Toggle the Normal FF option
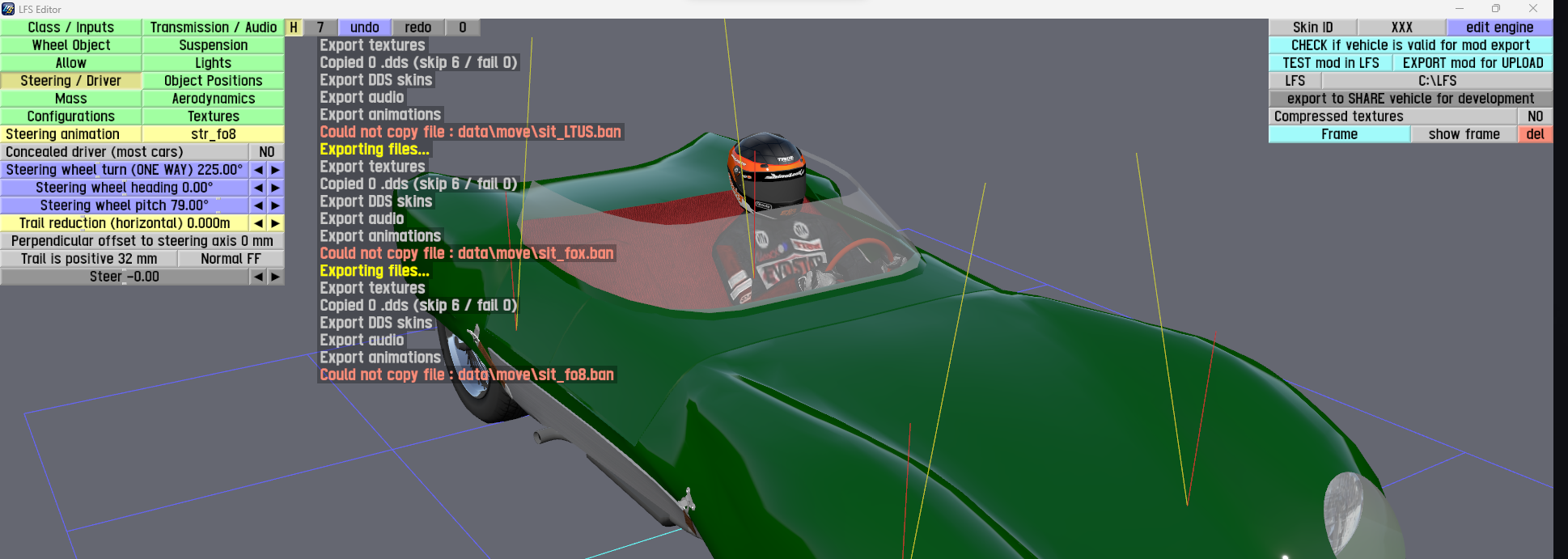The width and height of the screenshot is (1568, 559). click(231, 259)
